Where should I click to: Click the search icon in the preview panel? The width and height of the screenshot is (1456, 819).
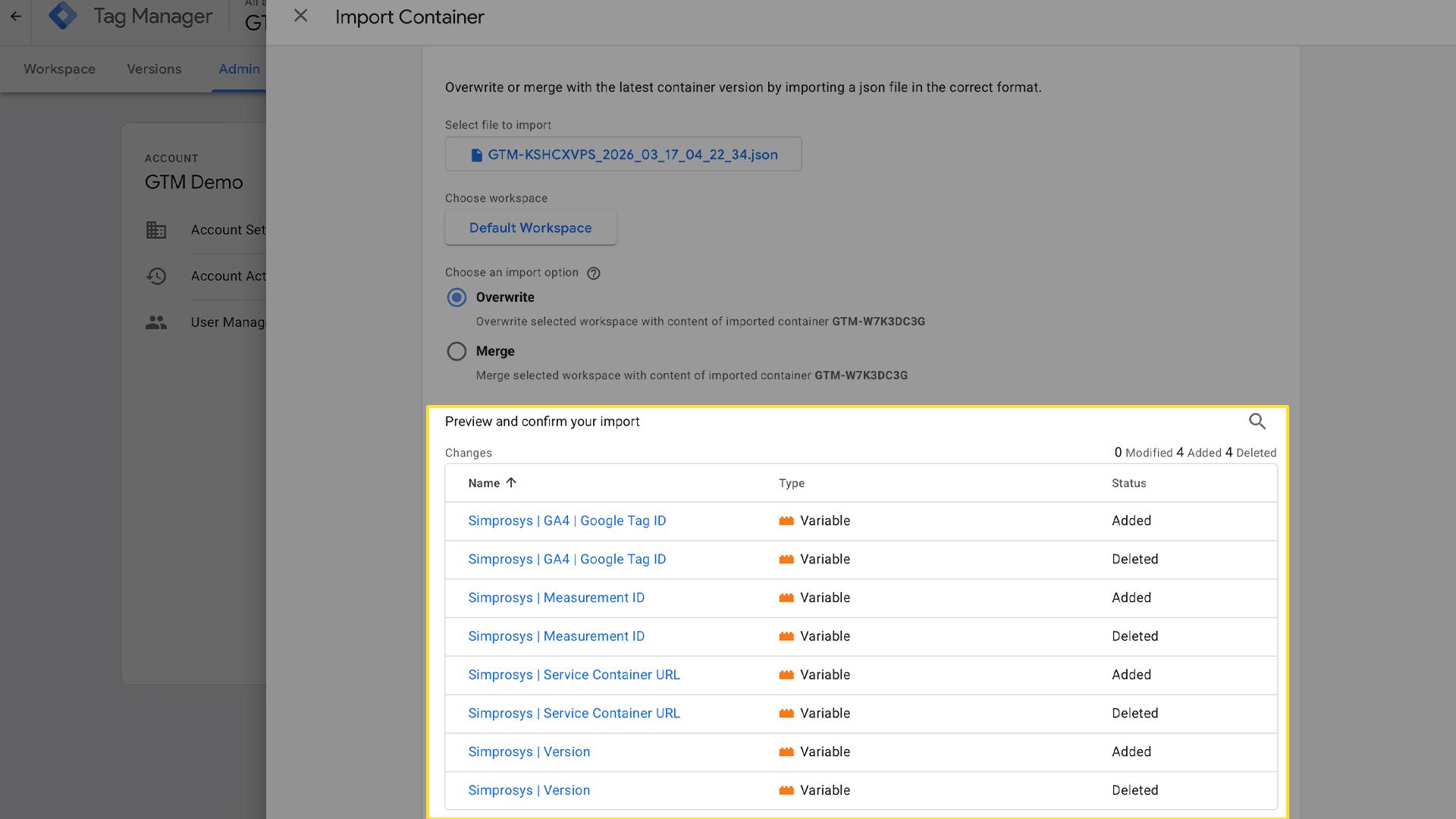click(x=1257, y=421)
